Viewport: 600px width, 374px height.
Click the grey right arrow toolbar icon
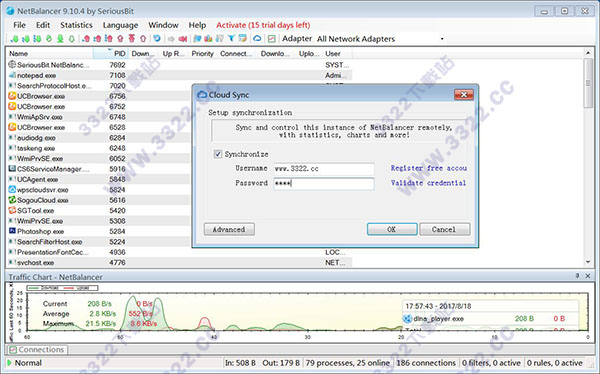click(x=171, y=39)
